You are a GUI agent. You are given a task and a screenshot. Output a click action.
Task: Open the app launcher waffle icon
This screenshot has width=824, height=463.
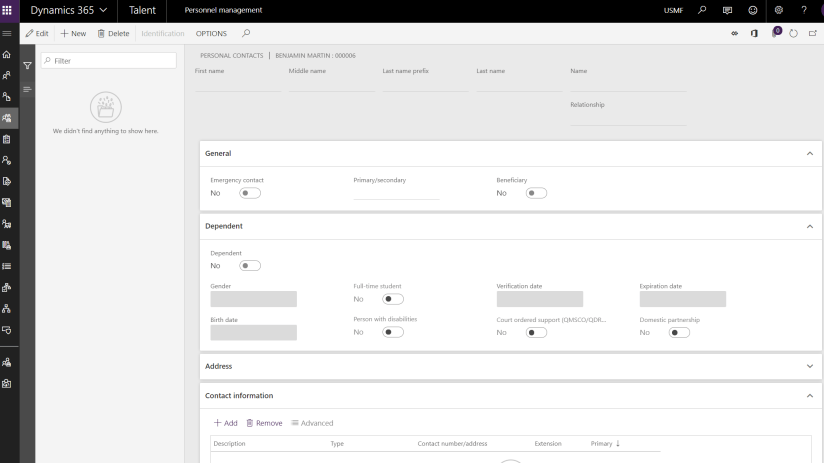pos(8,10)
